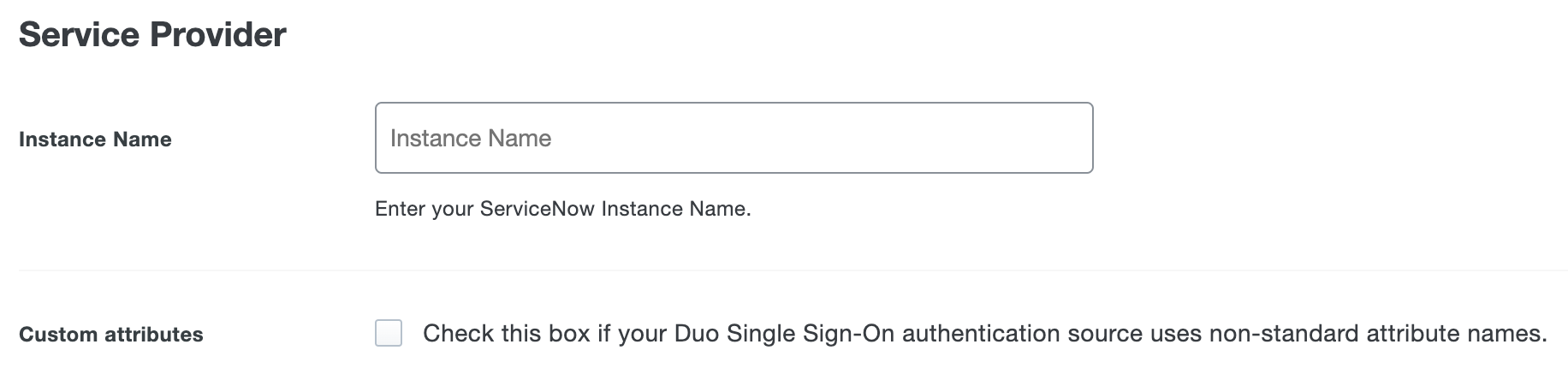This screenshot has width=1568, height=380.
Task: Click the Instance Name input field
Action: coord(734,138)
